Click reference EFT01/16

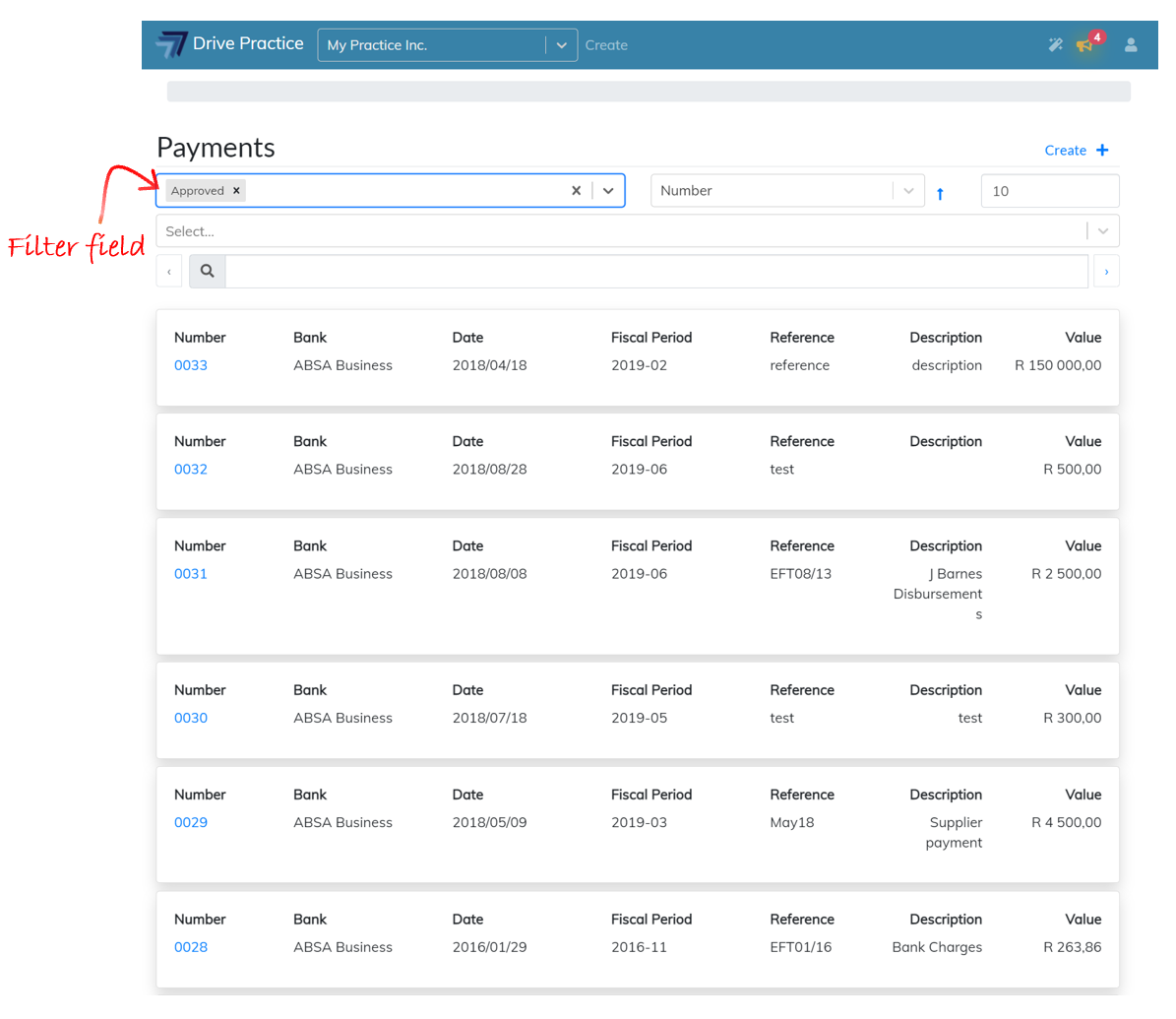click(x=800, y=947)
